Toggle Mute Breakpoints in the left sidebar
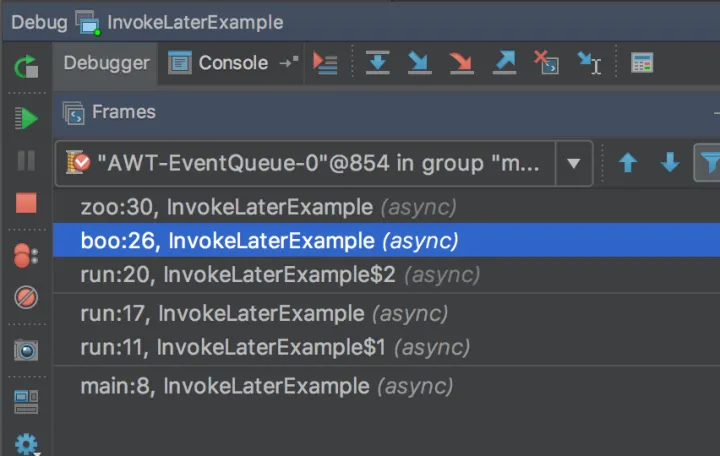Screen dimensions: 720x456 coord(25,298)
